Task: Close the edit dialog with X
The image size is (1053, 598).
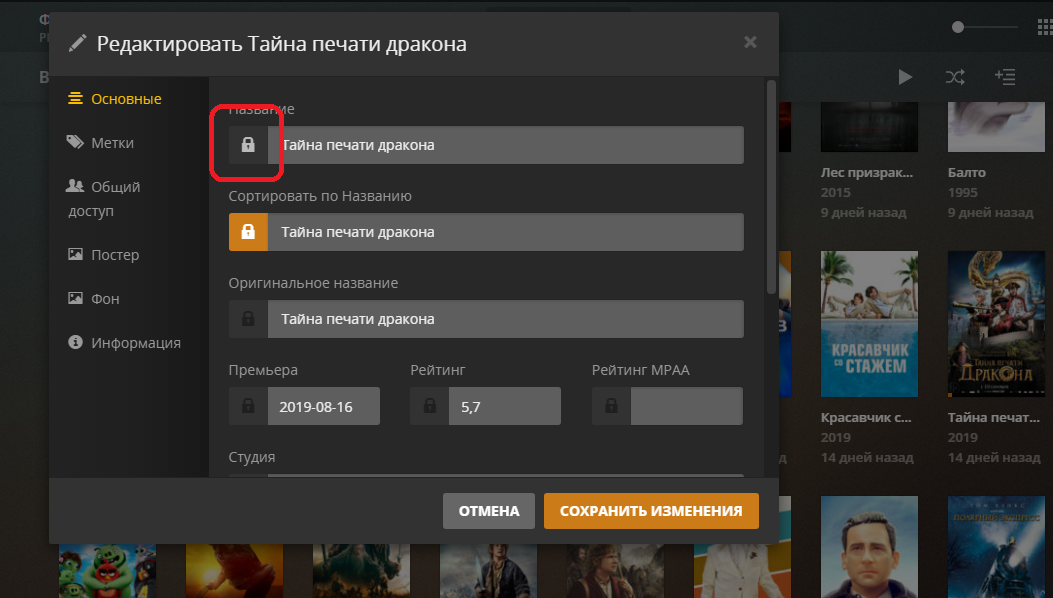Action: click(750, 42)
